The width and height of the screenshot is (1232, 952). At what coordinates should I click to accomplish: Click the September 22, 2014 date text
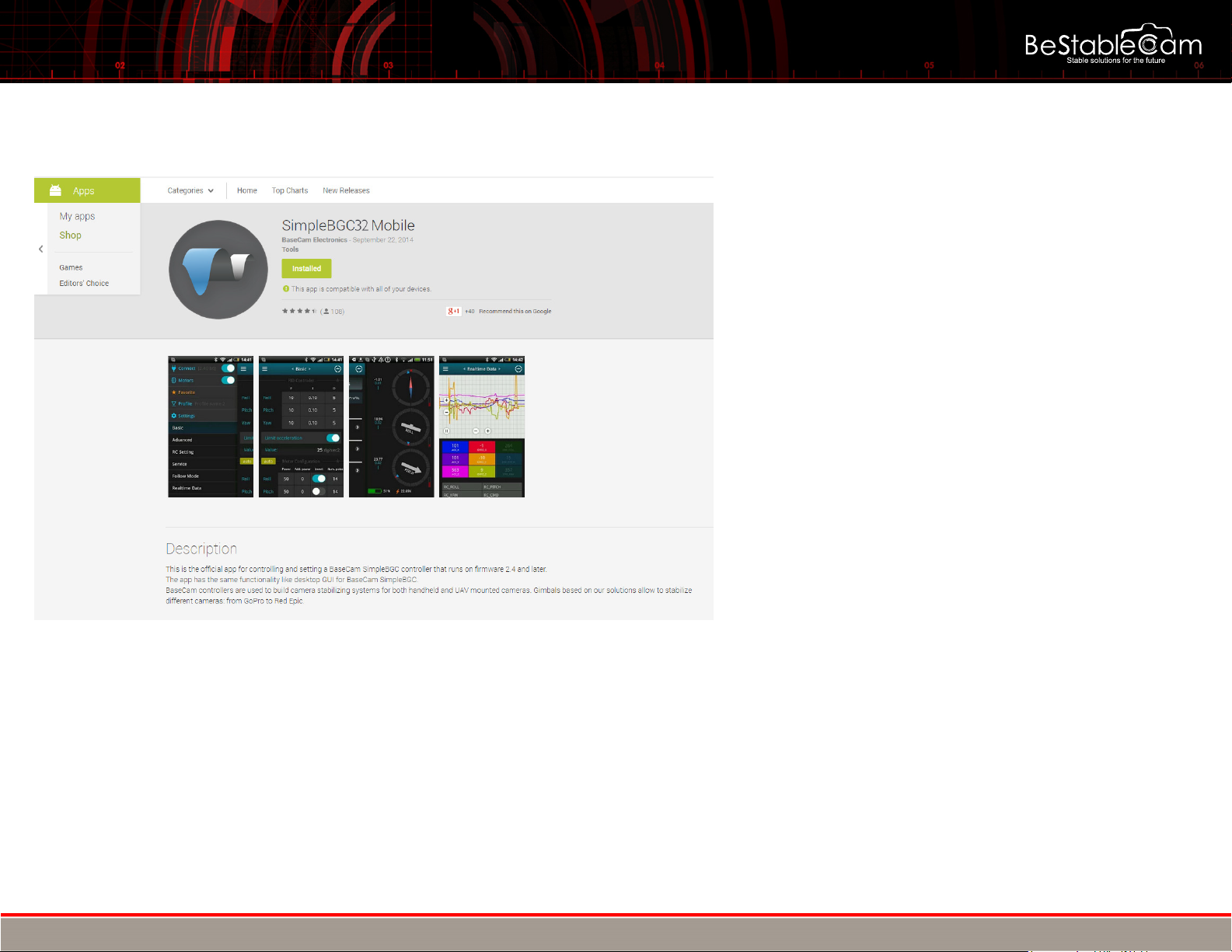coord(383,240)
